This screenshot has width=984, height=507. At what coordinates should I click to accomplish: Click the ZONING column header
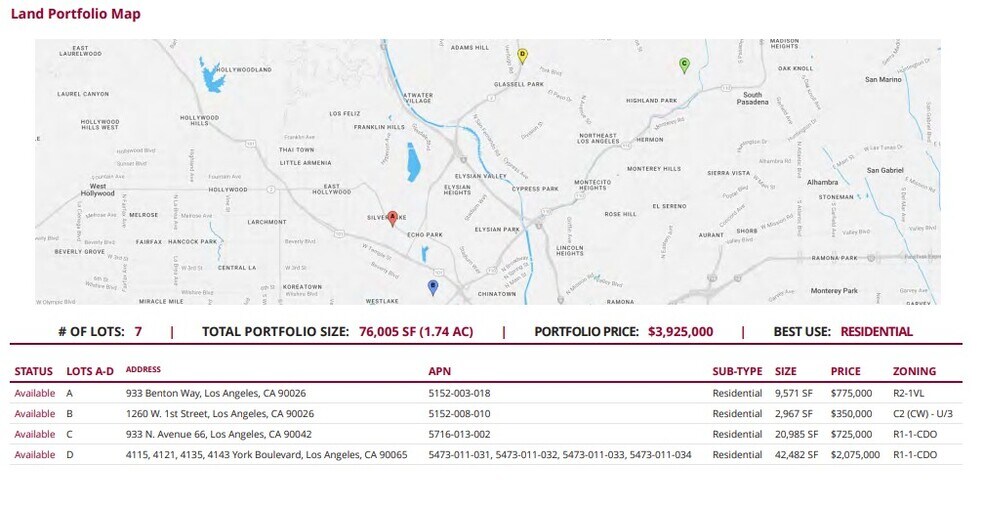click(x=914, y=371)
